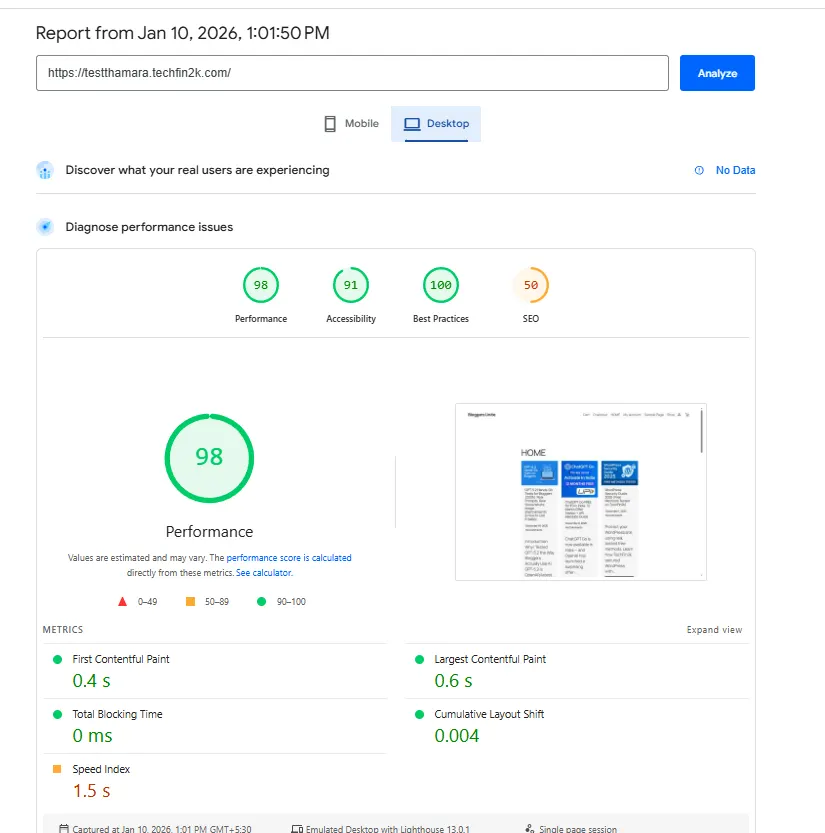
Task: Click the desktop laptop icon
Action: (x=412, y=124)
